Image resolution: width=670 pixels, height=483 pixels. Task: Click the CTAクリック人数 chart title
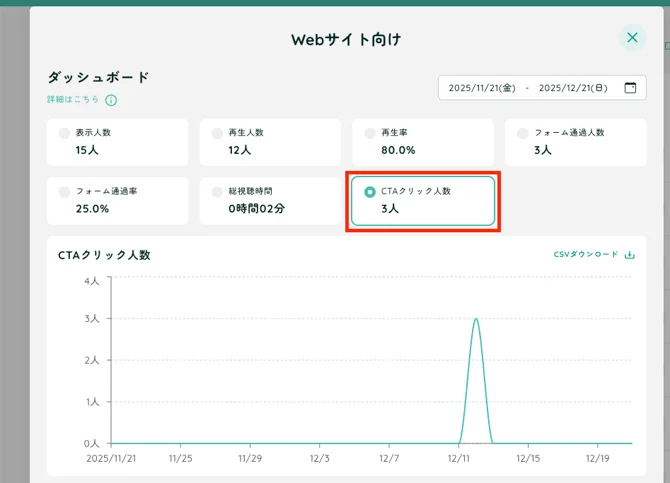pyautogui.click(x=104, y=255)
